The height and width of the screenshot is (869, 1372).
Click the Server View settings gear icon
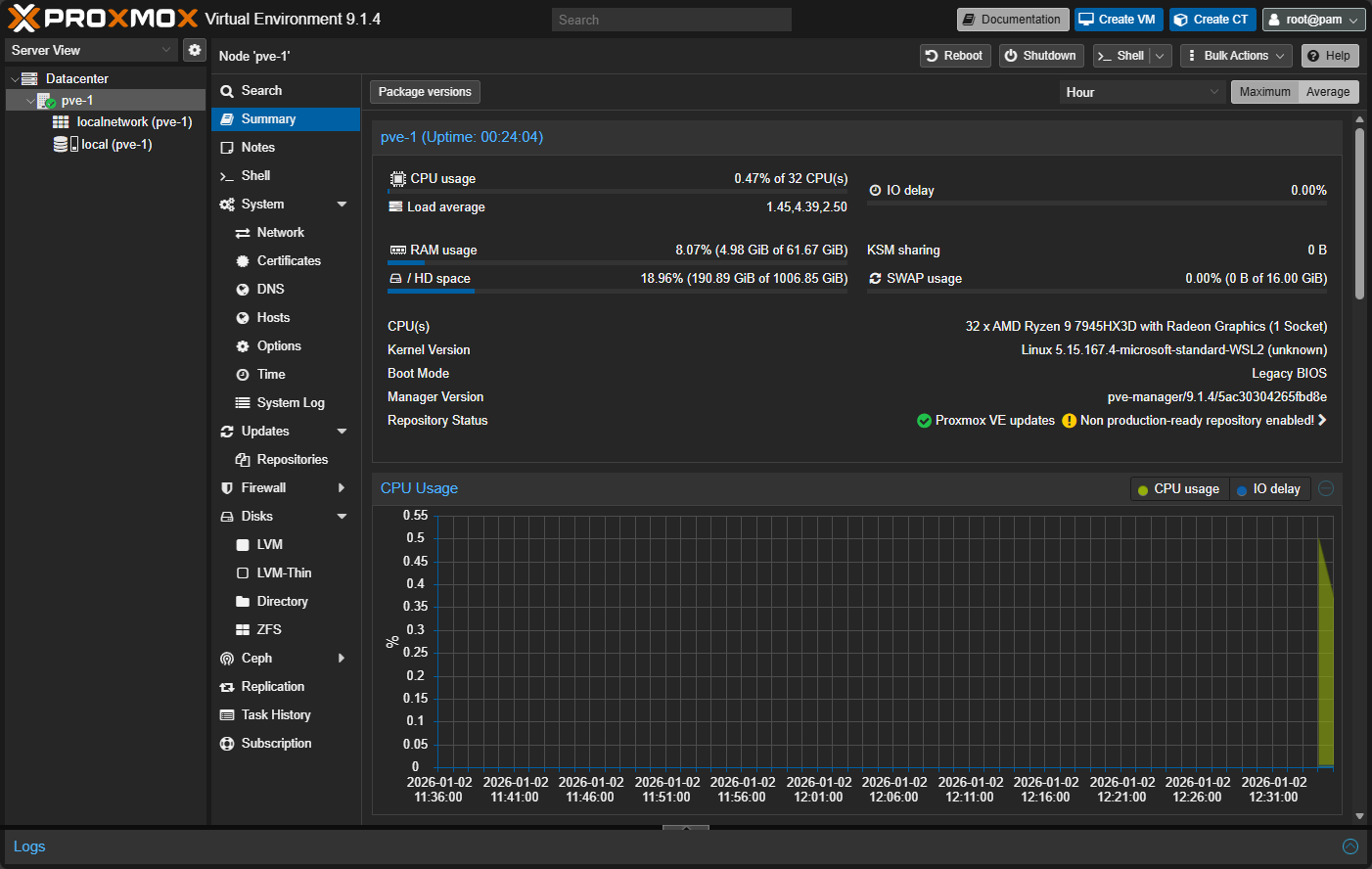195,50
